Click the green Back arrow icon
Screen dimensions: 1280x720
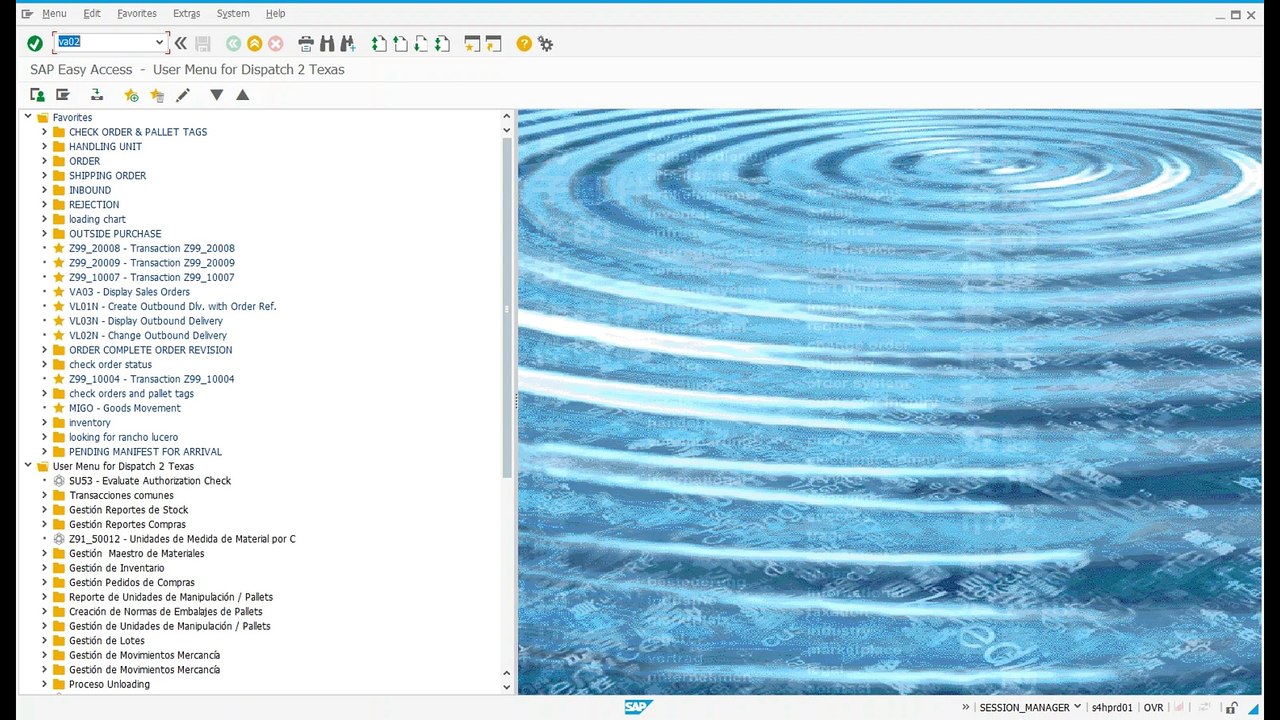[233, 43]
